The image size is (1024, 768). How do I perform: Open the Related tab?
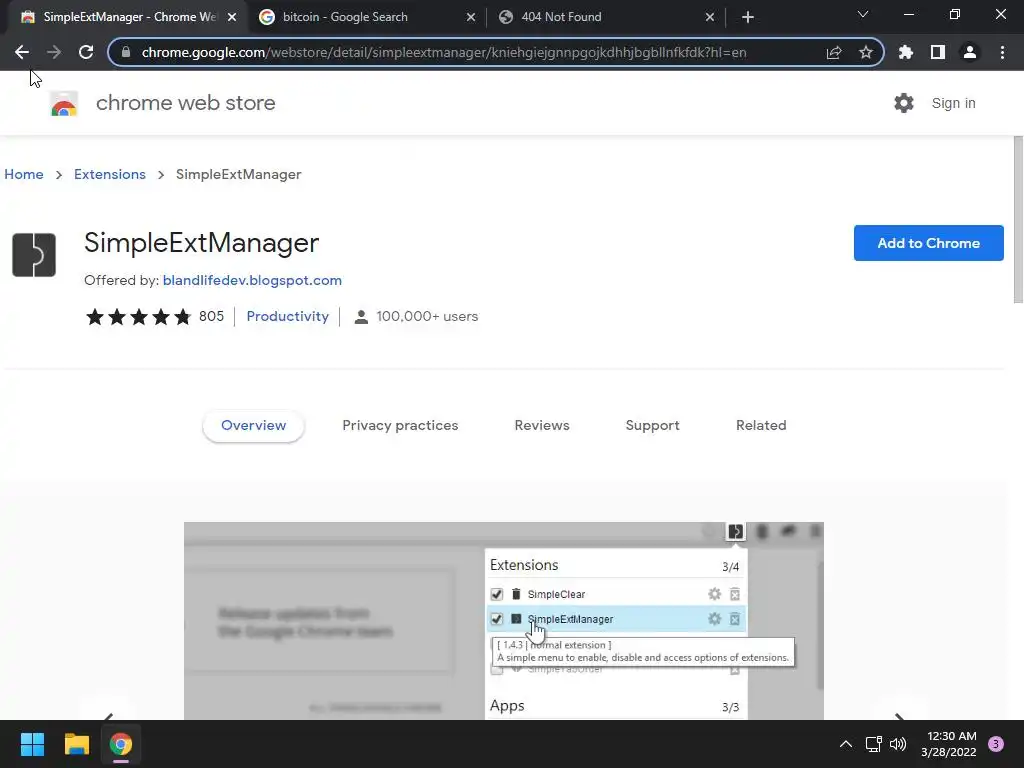point(761,425)
